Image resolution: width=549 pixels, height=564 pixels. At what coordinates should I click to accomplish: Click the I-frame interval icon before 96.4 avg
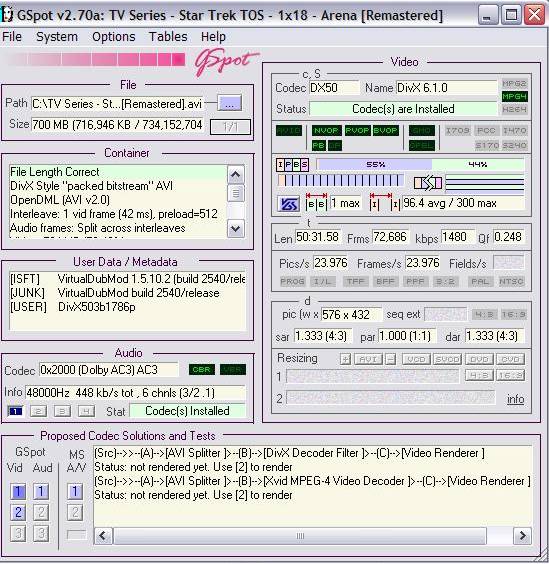(385, 202)
